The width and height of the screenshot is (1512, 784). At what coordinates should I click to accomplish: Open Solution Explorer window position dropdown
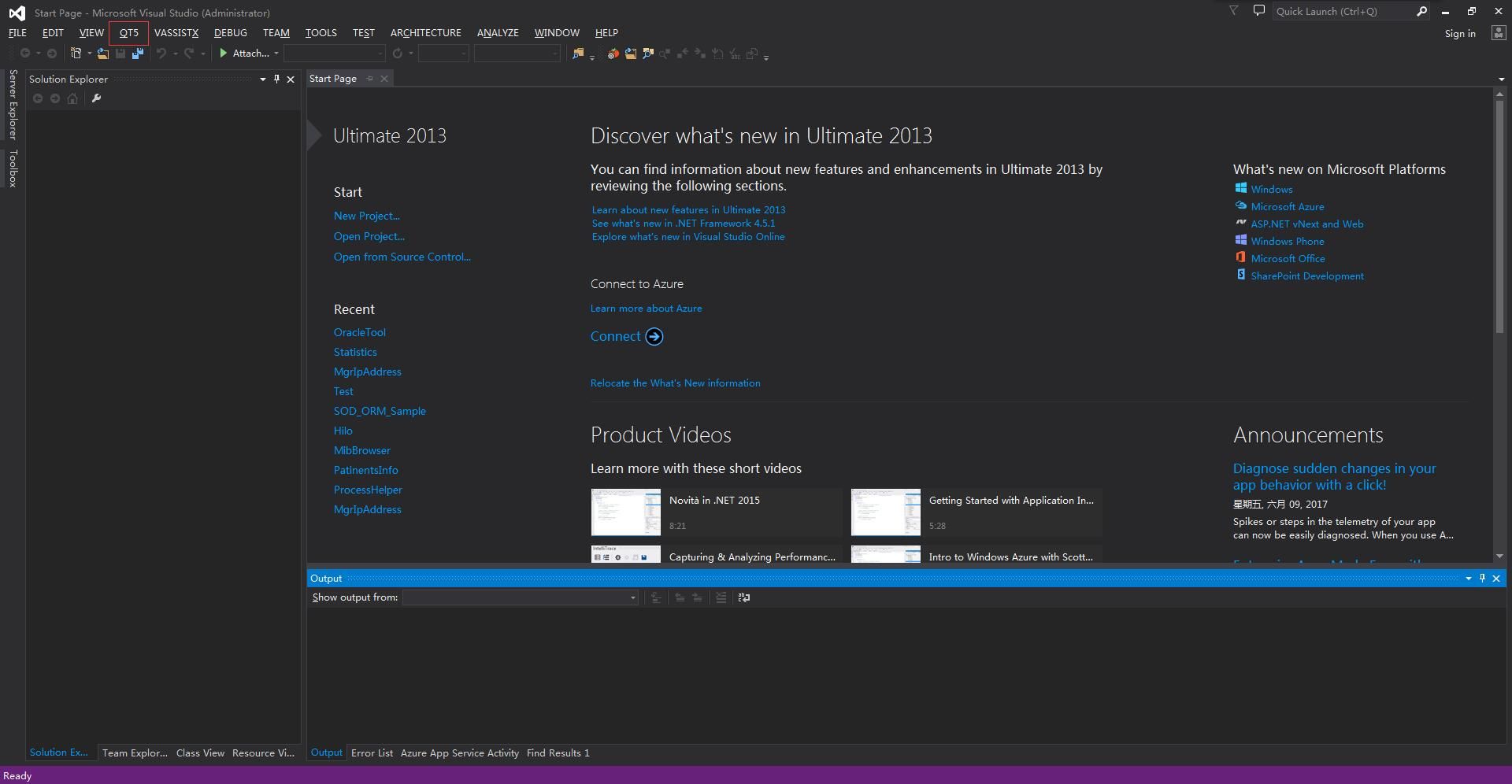pos(263,79)
